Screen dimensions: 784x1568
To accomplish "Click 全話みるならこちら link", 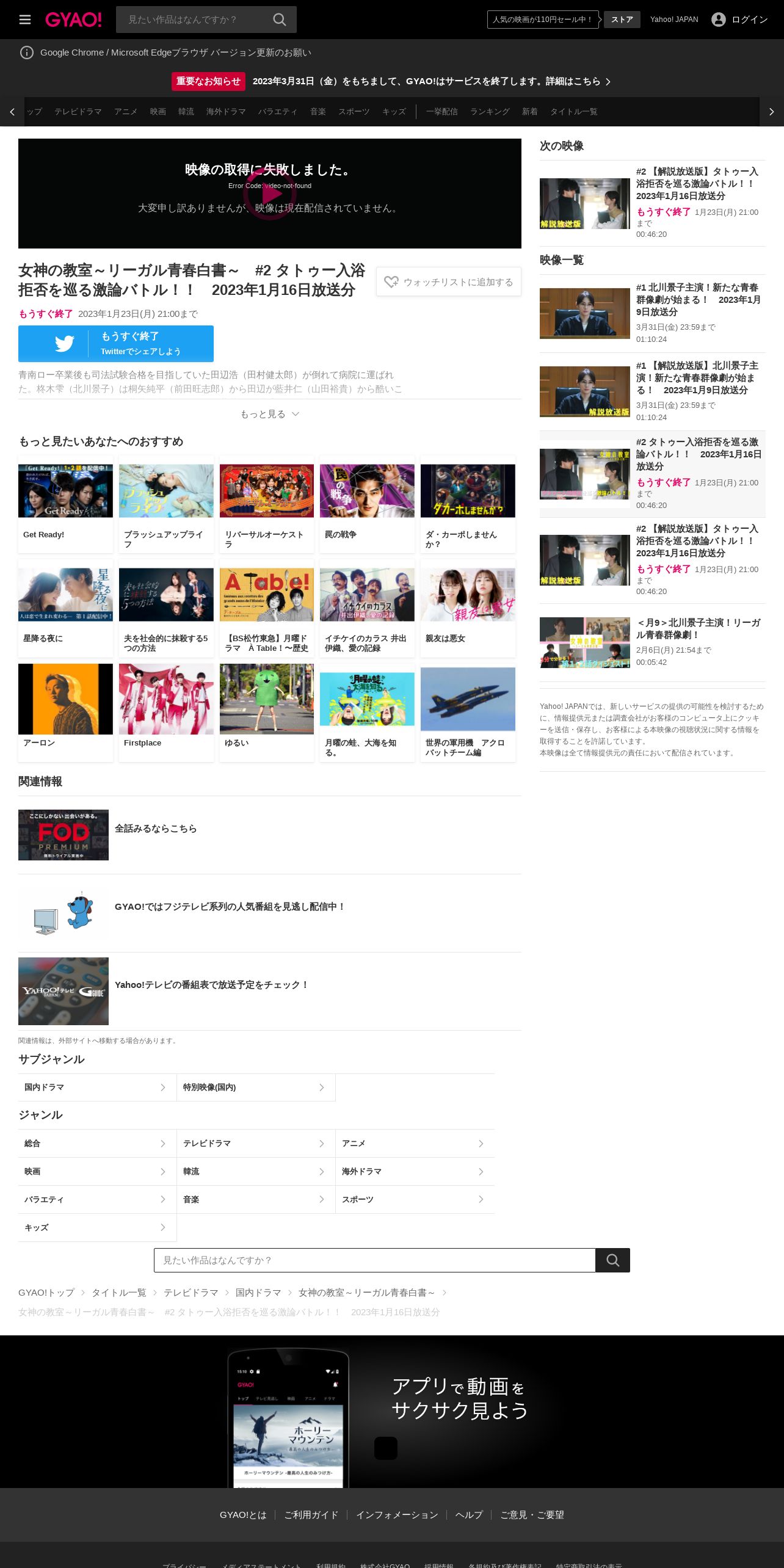I will coord(156,829).
